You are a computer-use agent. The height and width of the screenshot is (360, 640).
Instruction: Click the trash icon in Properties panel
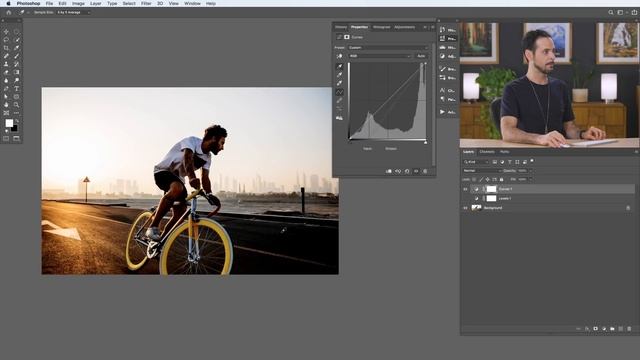click(425, 171)
